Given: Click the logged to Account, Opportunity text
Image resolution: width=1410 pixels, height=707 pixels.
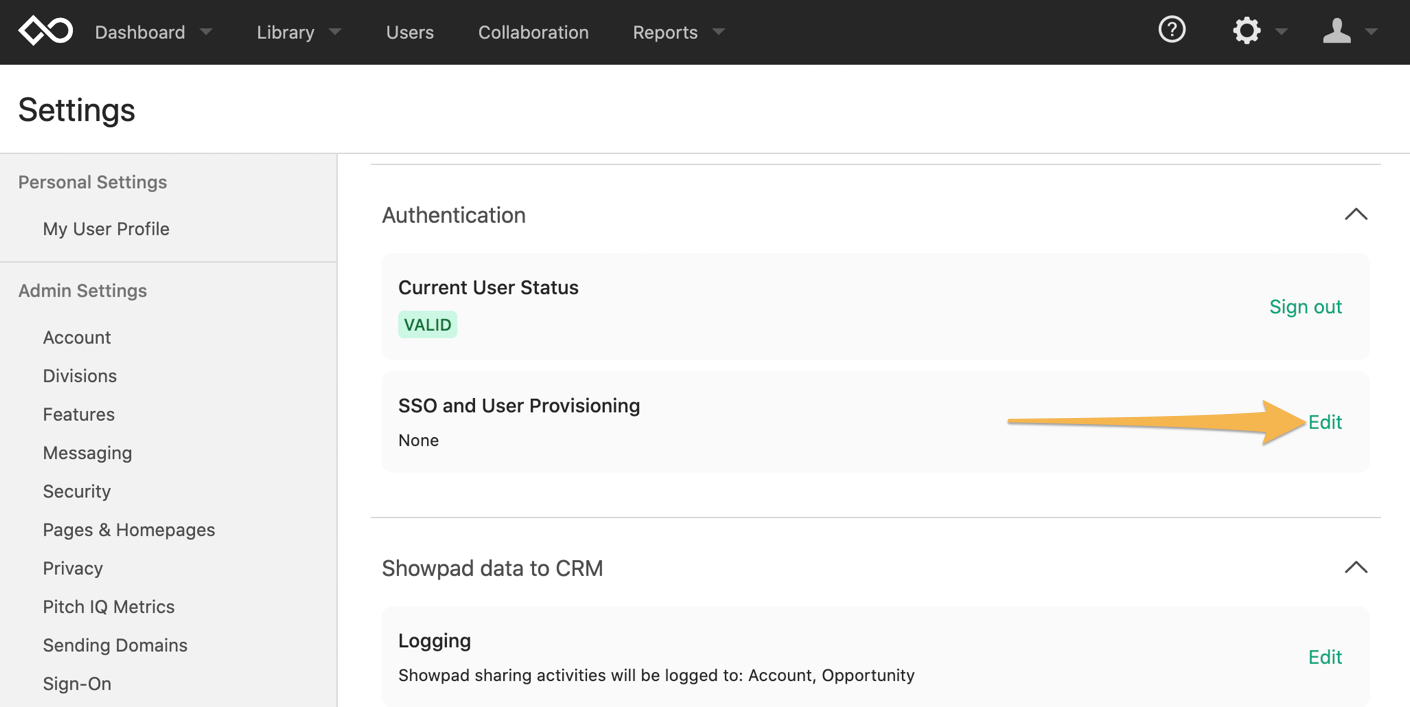Looking at the screenshot, I should coord(656,675).
